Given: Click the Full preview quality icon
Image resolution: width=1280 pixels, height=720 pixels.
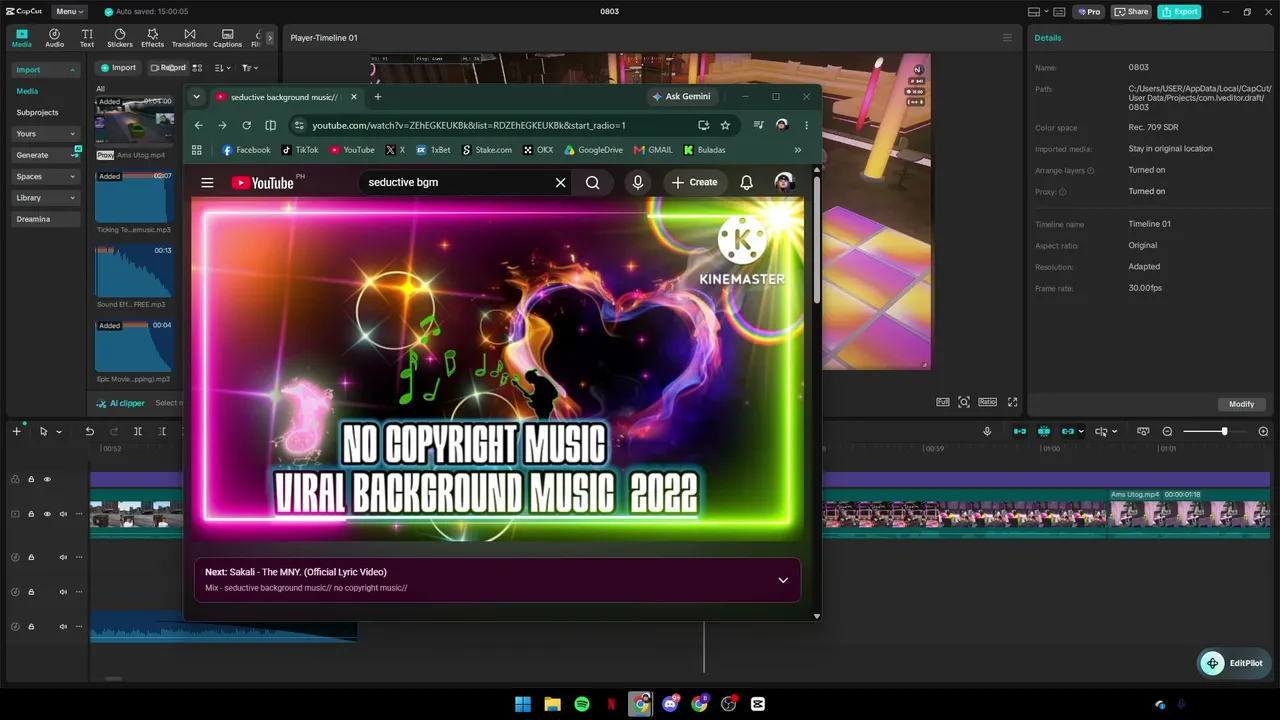Looking at the screenshot, I should point(943,402).
